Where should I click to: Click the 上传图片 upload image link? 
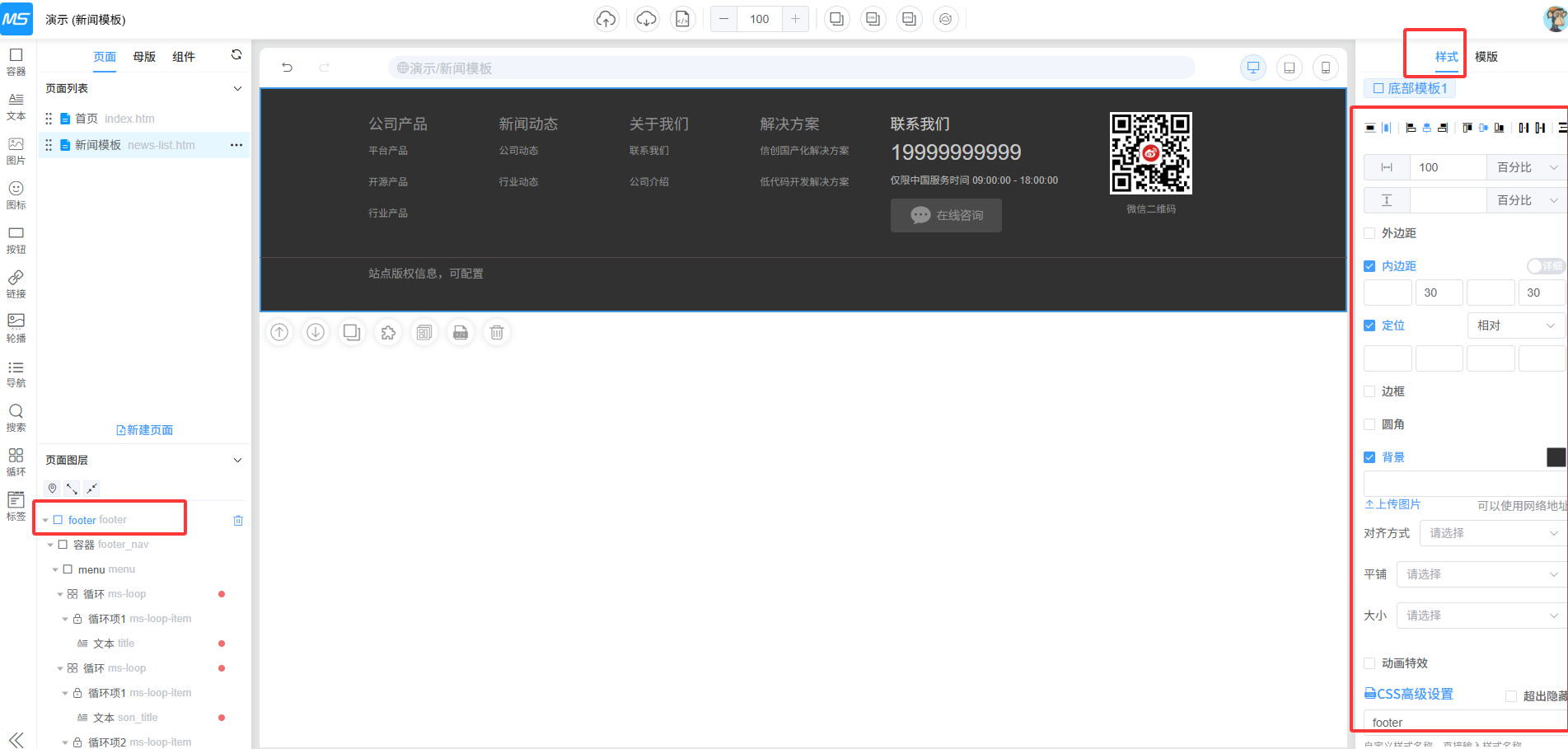pos(1392,504)
